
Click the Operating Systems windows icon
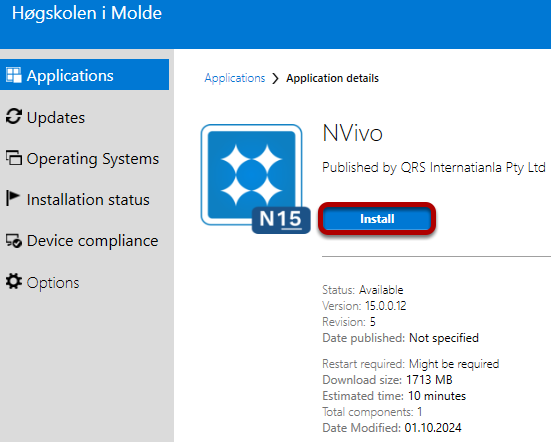point(14,158)
